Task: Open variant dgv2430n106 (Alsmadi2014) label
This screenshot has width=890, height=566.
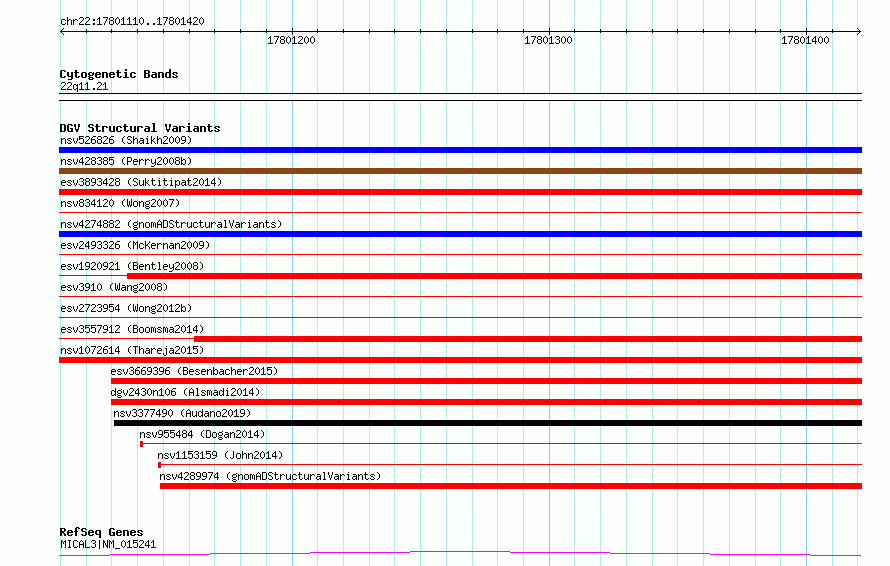Action: (185, 392)
